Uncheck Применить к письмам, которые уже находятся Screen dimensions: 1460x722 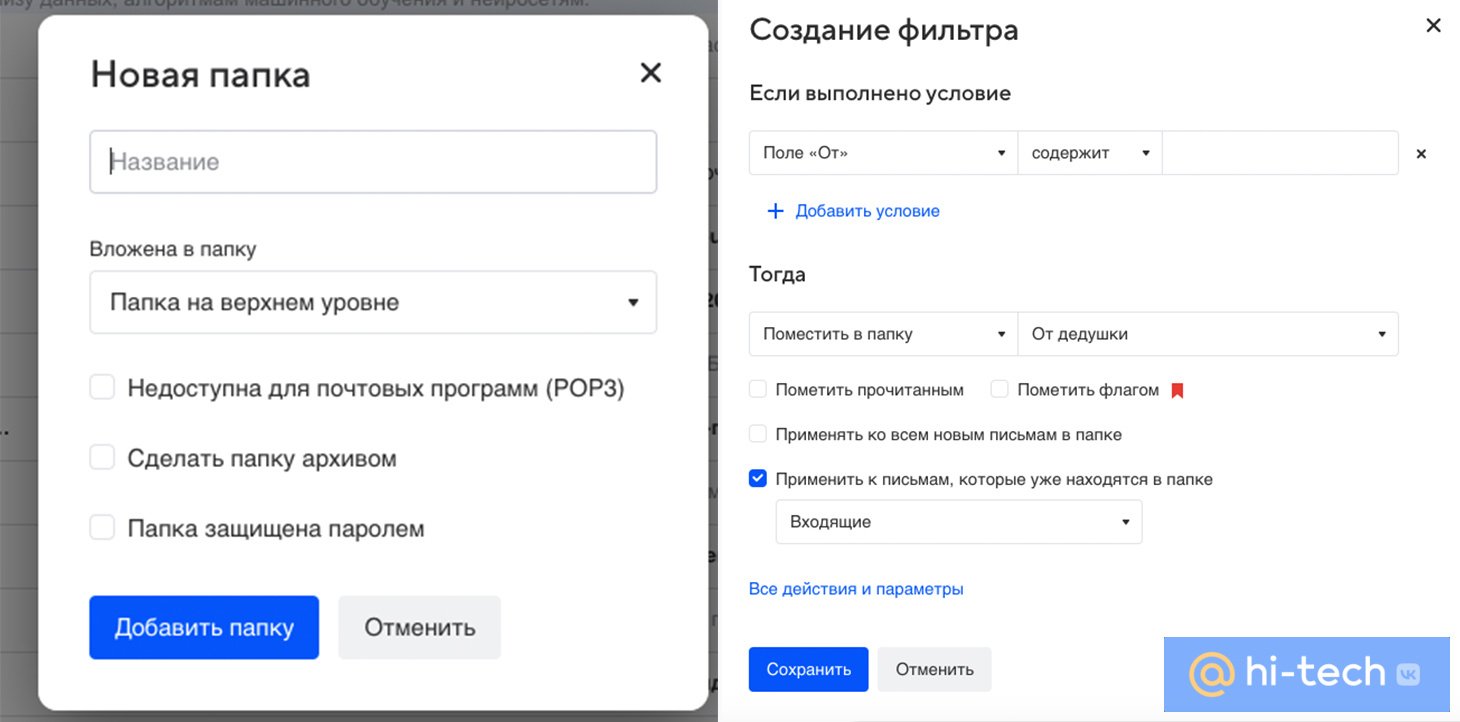click(x=758, y=478)
